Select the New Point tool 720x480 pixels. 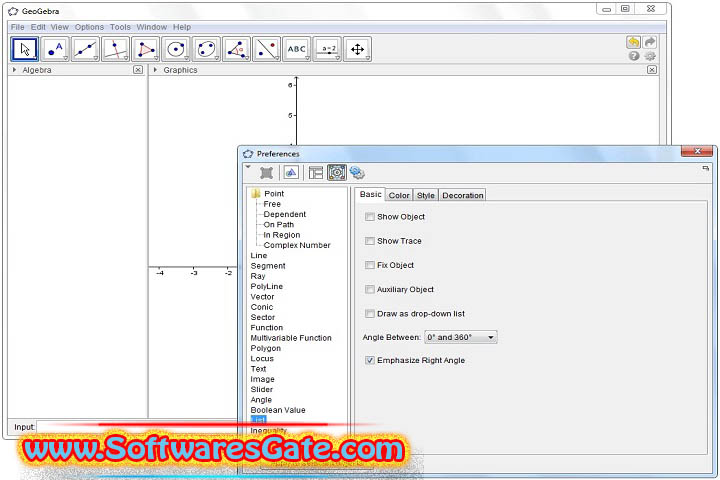(x=55, y=49)
